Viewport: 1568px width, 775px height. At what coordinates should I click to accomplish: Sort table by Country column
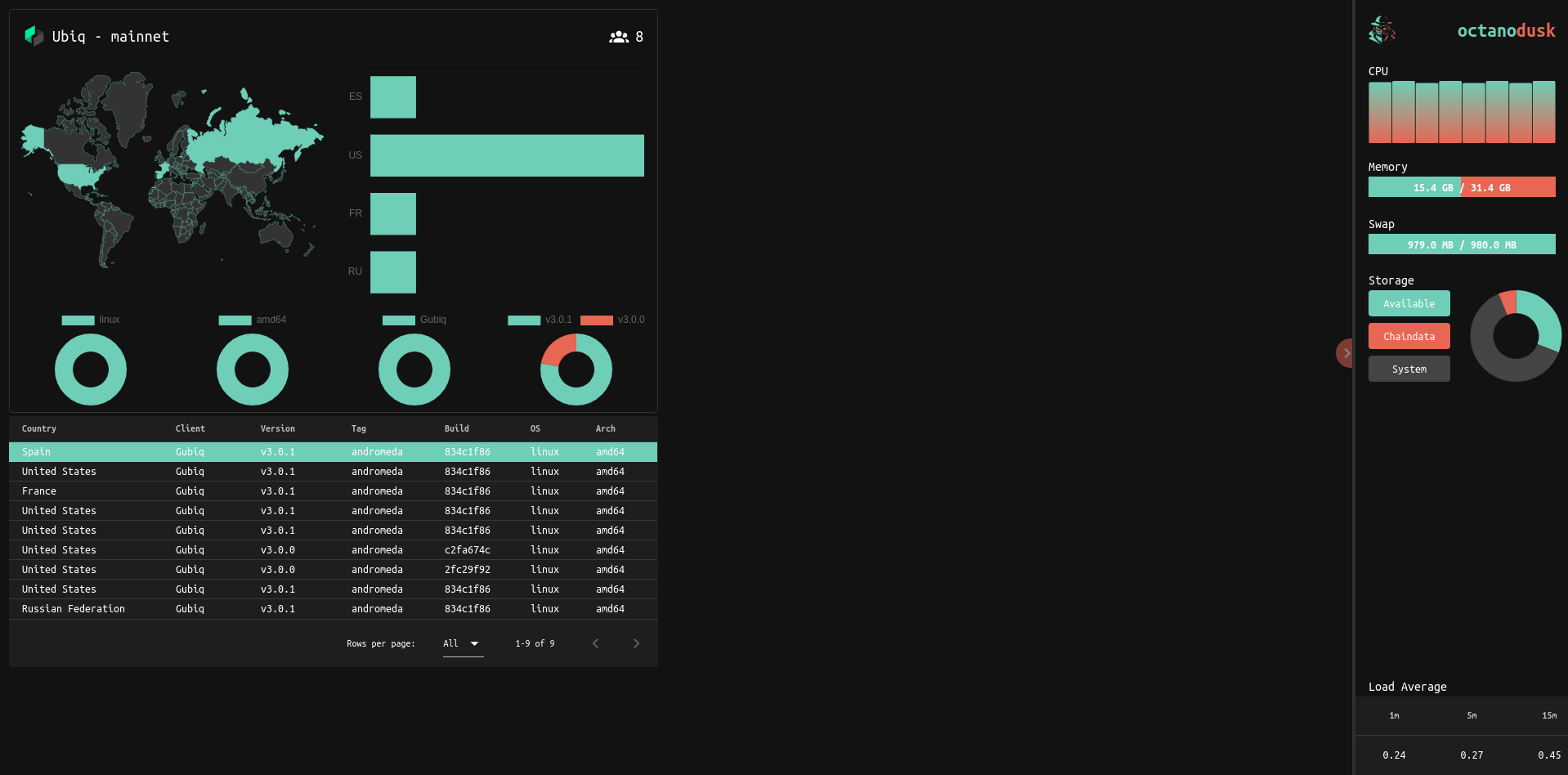(39, 428)
